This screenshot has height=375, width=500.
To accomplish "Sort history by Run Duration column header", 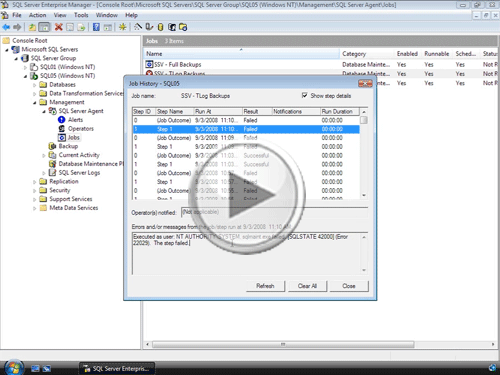I will point(340,111).
